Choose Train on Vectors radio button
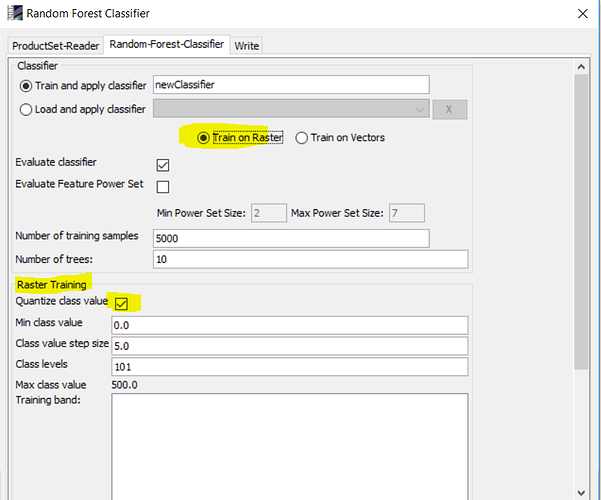This screenshot has width=601, height=500. point(301,138)
